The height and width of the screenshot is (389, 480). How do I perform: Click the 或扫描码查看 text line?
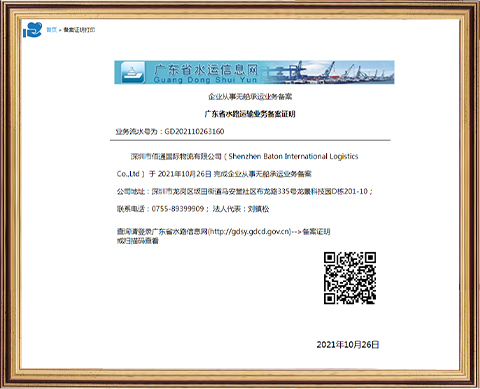[138, 241]
